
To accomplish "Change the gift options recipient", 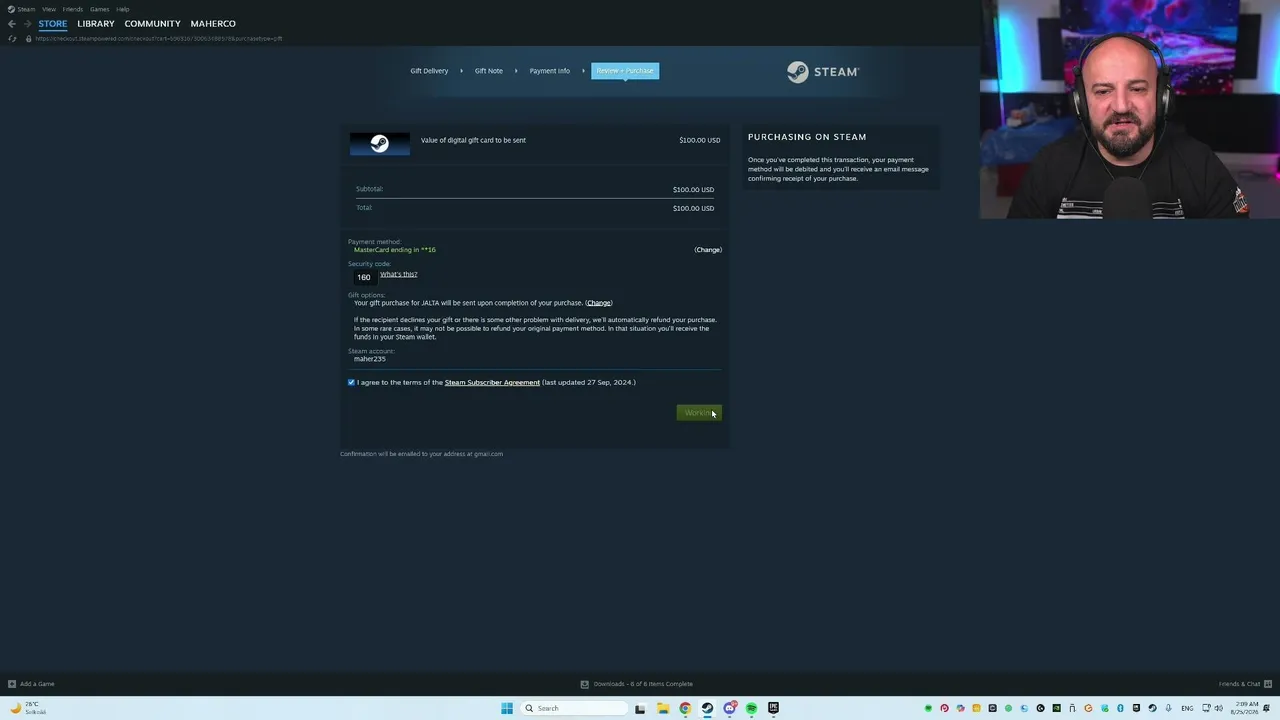I will click(x=599, y=303).
